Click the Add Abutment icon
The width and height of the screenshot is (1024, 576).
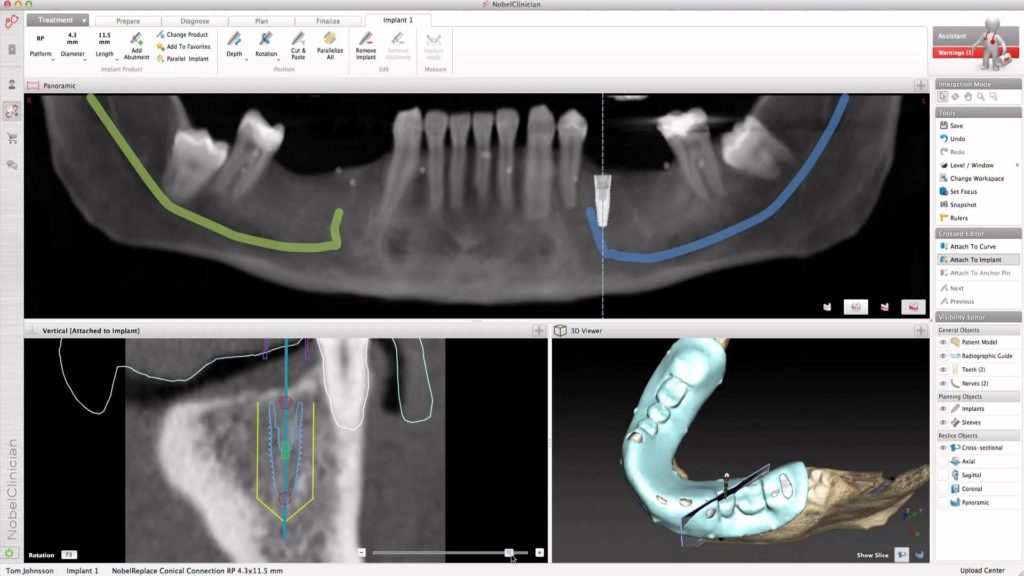pyautogui.click(x=136, y=40)
